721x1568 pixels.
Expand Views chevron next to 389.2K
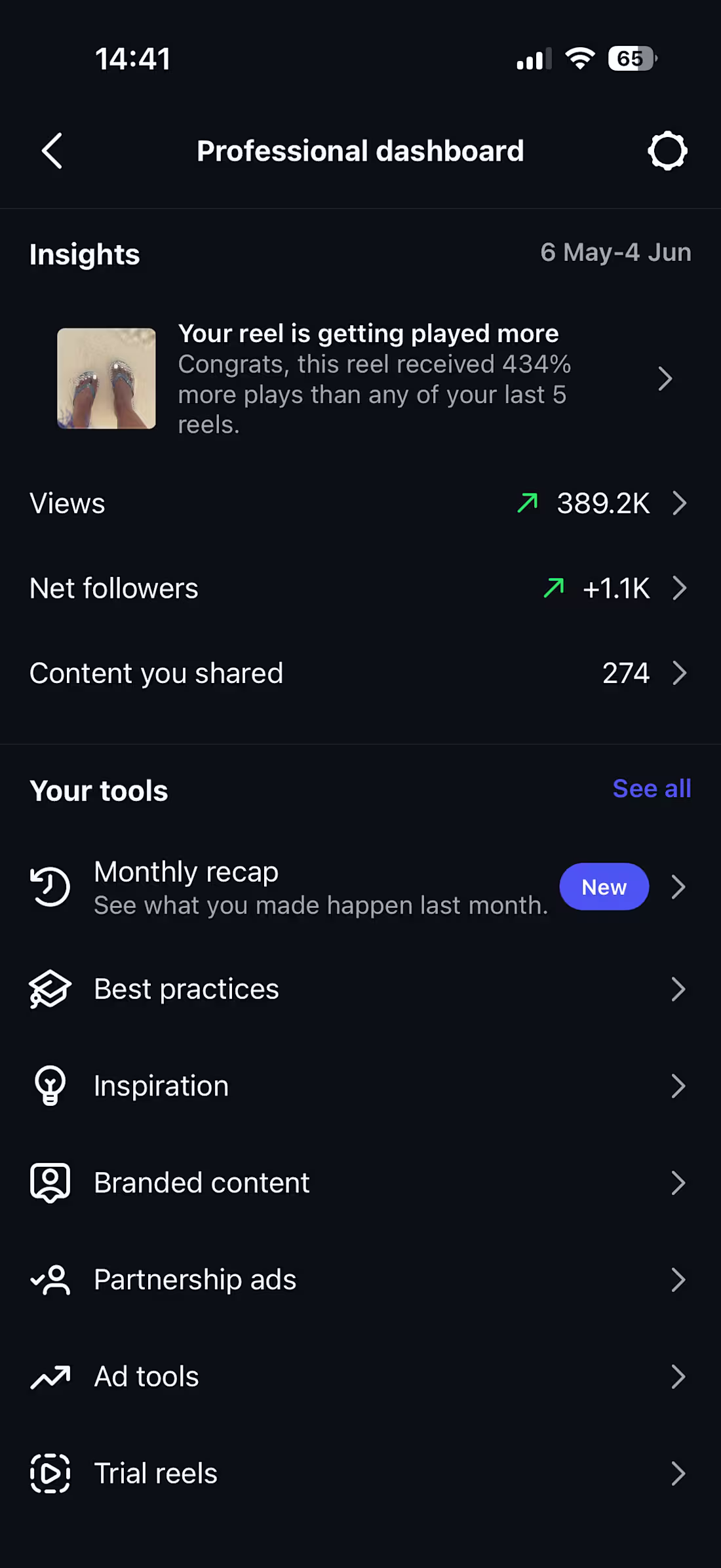[680, 503]
